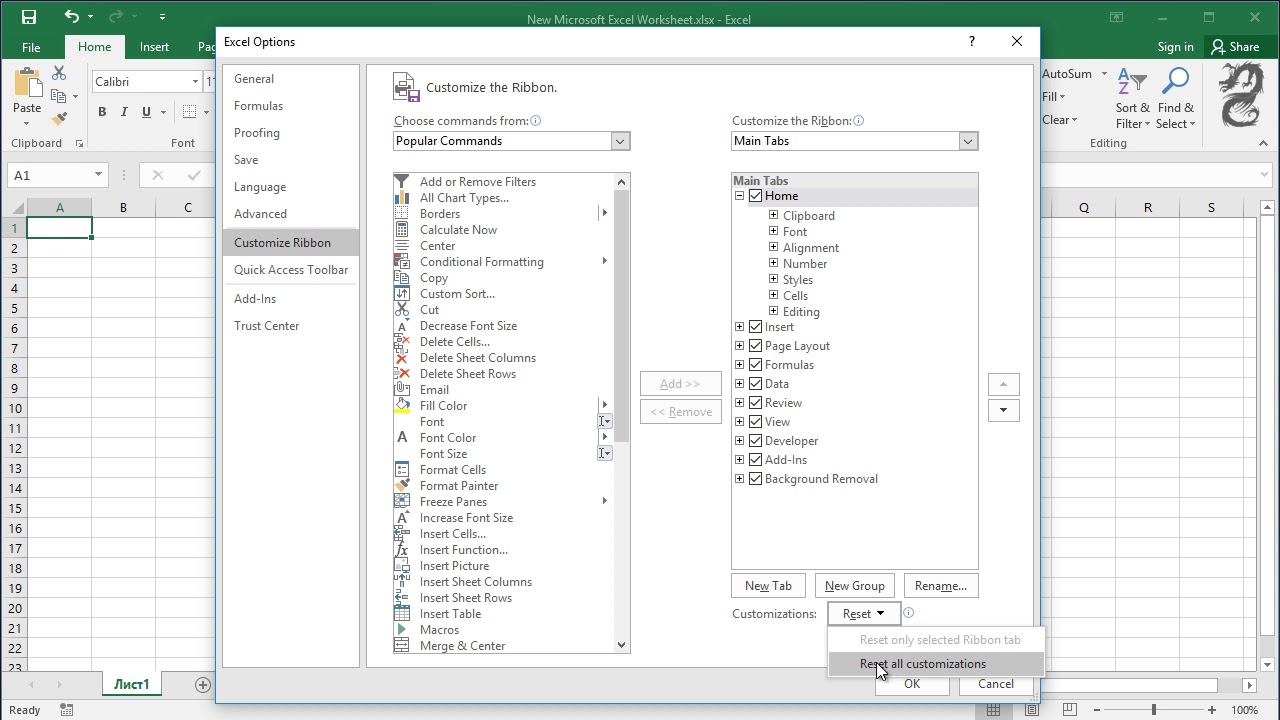This screenshot has width=1280, height=720.
Task: Expand the Styles group node
Action: (x=773, y=279)
